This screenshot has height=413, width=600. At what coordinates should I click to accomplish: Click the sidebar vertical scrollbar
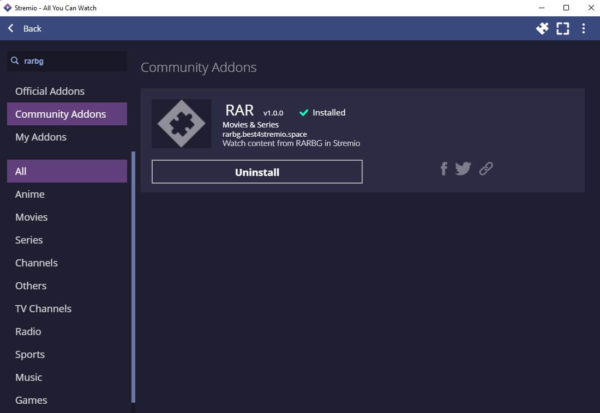click(x=133, y=277)
